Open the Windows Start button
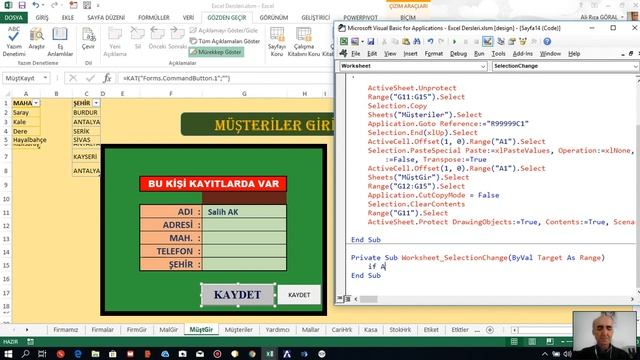The width and height of the screenshot is (640, 360). point(8,353)
